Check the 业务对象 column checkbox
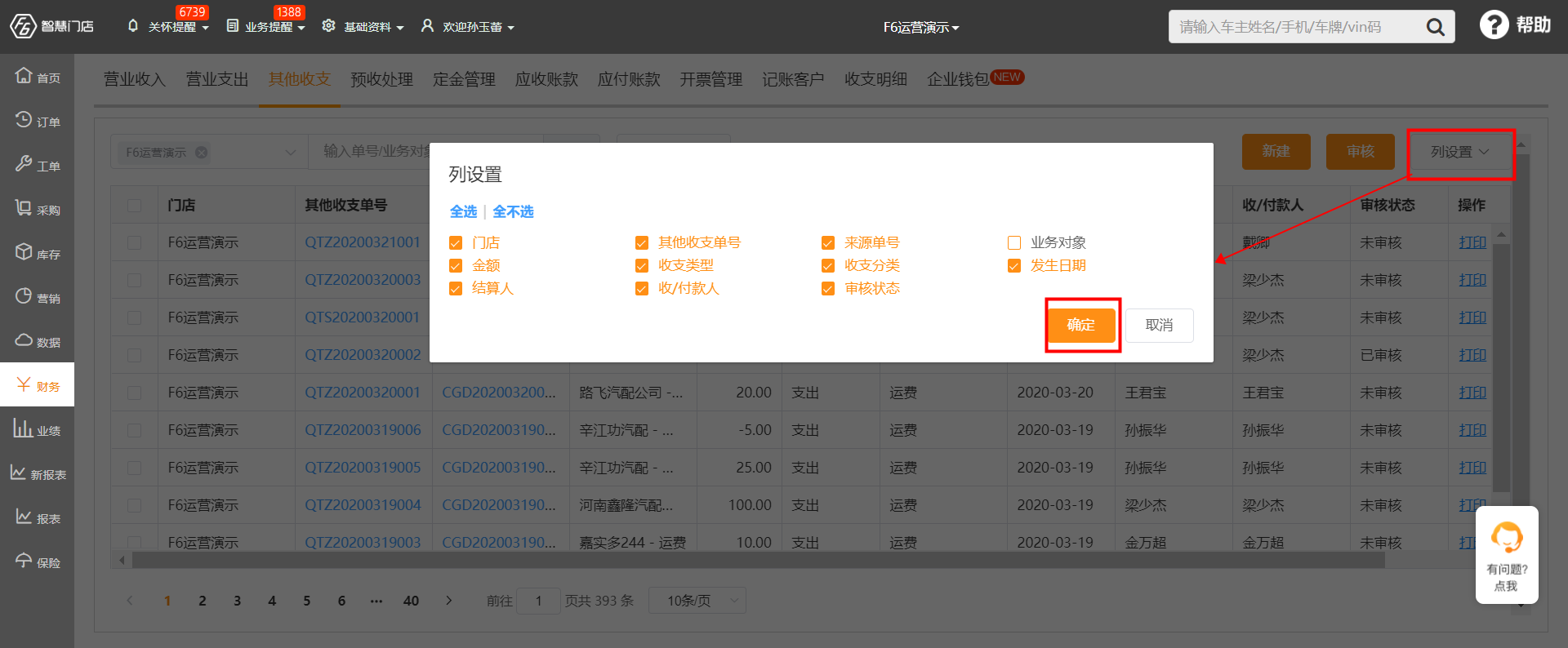The width and height of the screenshot is (1568, 648). click(x=1014, y=243)
